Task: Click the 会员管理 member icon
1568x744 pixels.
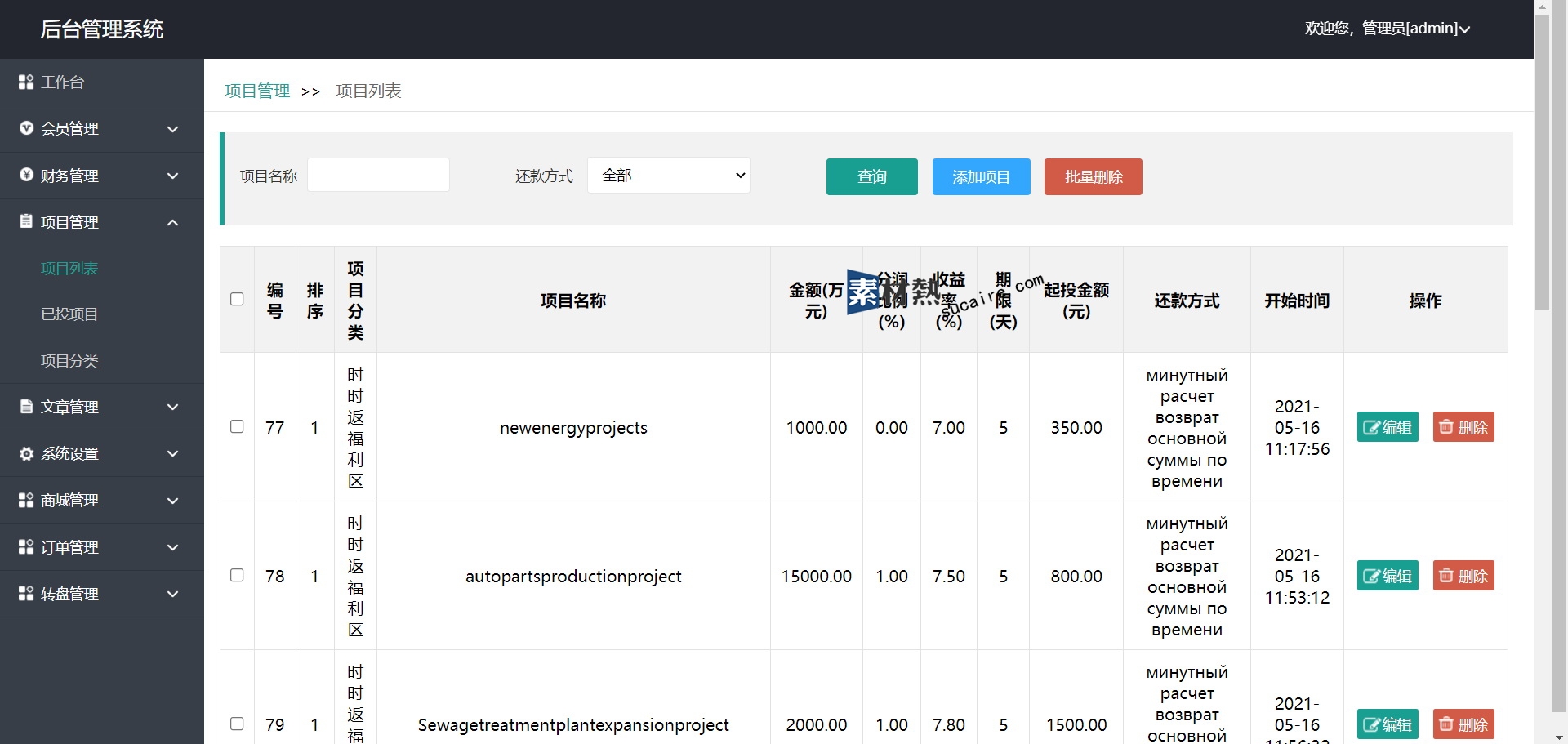Action: [x=26, y=128]
